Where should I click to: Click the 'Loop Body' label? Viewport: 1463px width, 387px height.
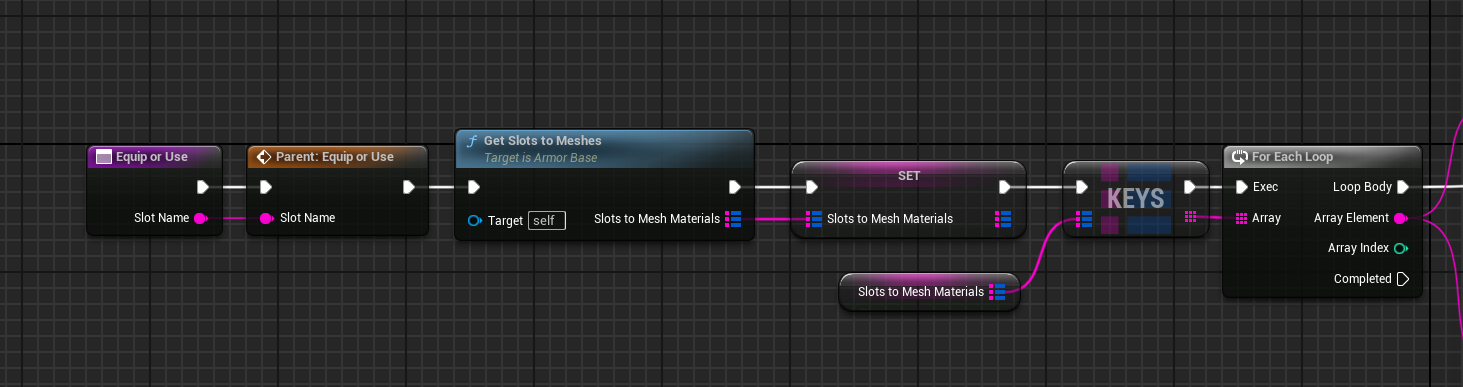point(1362,187)
